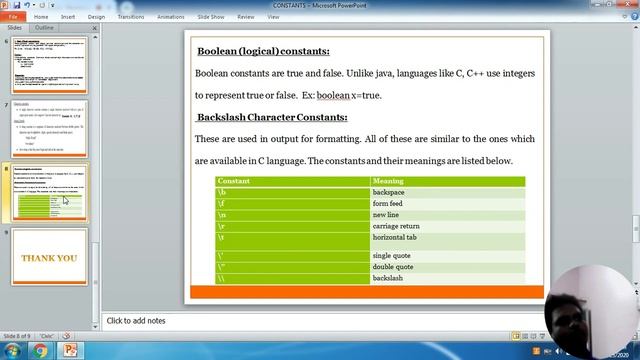Click the Save icon in quick access toolbar

point(17,5)
